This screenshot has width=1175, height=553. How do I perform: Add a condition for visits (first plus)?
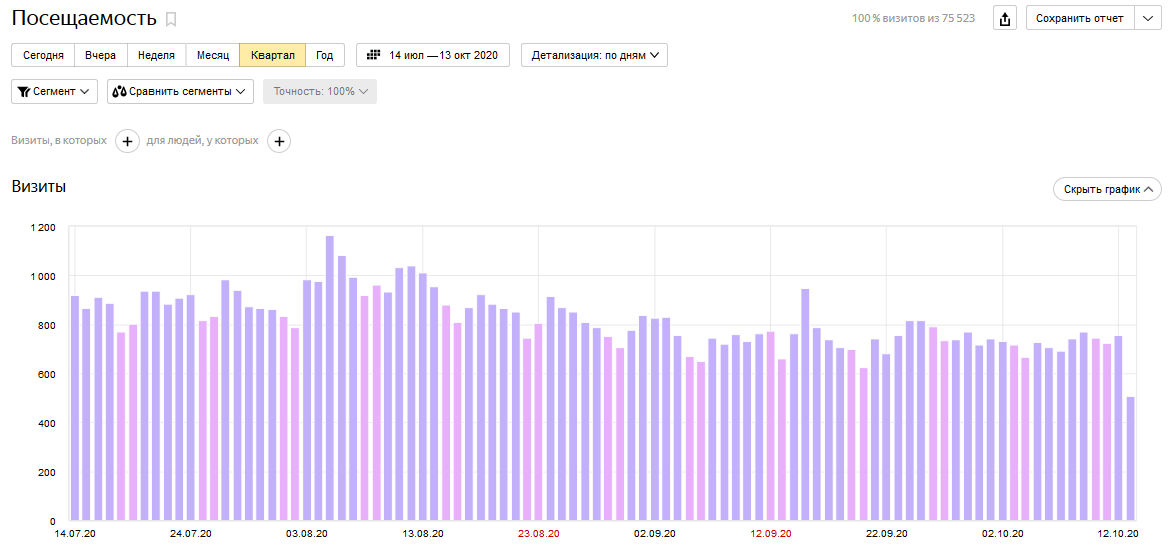[127, 141]
